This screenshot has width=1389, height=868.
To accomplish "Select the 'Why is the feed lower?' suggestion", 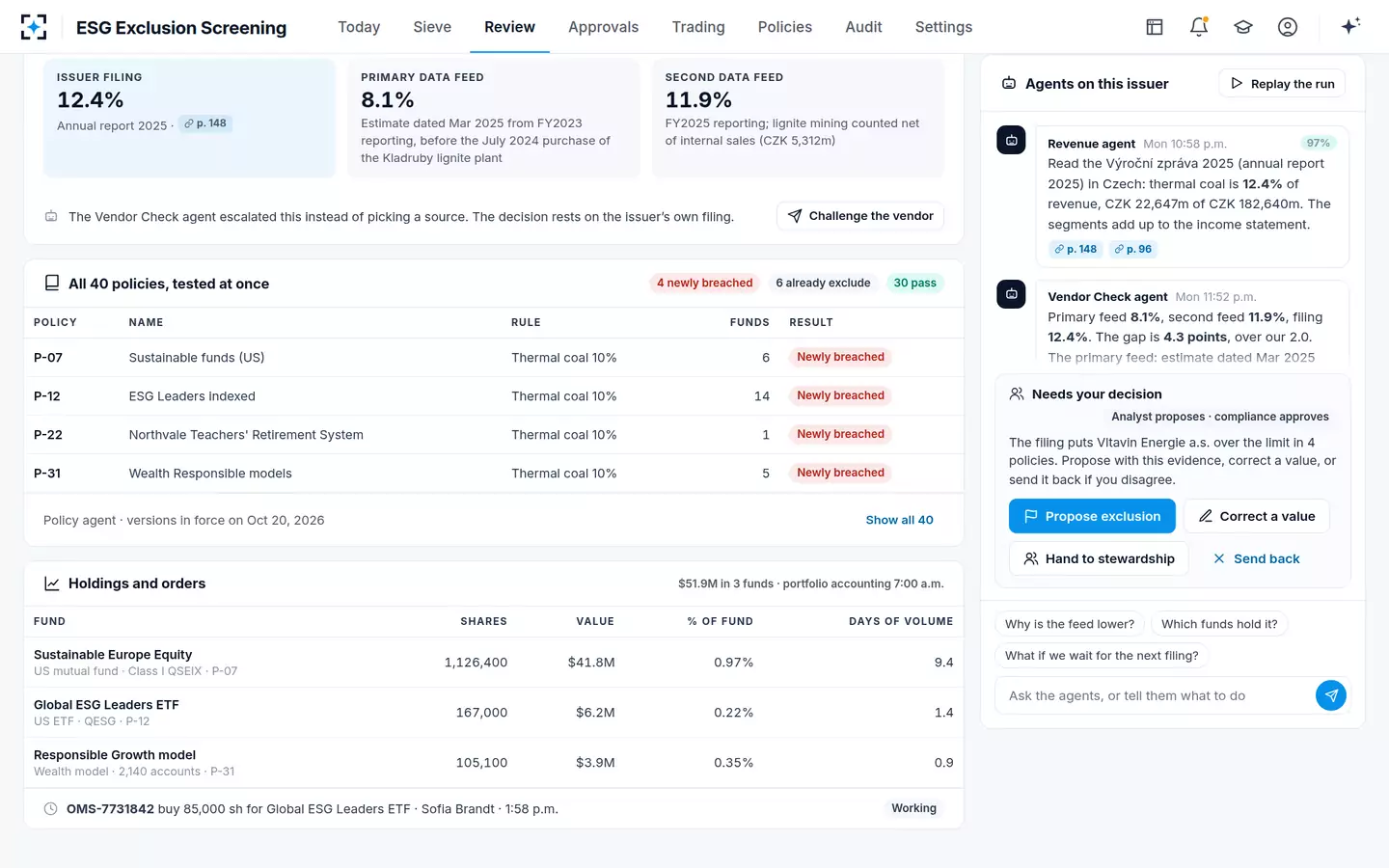I will [x=1070, y=624].
